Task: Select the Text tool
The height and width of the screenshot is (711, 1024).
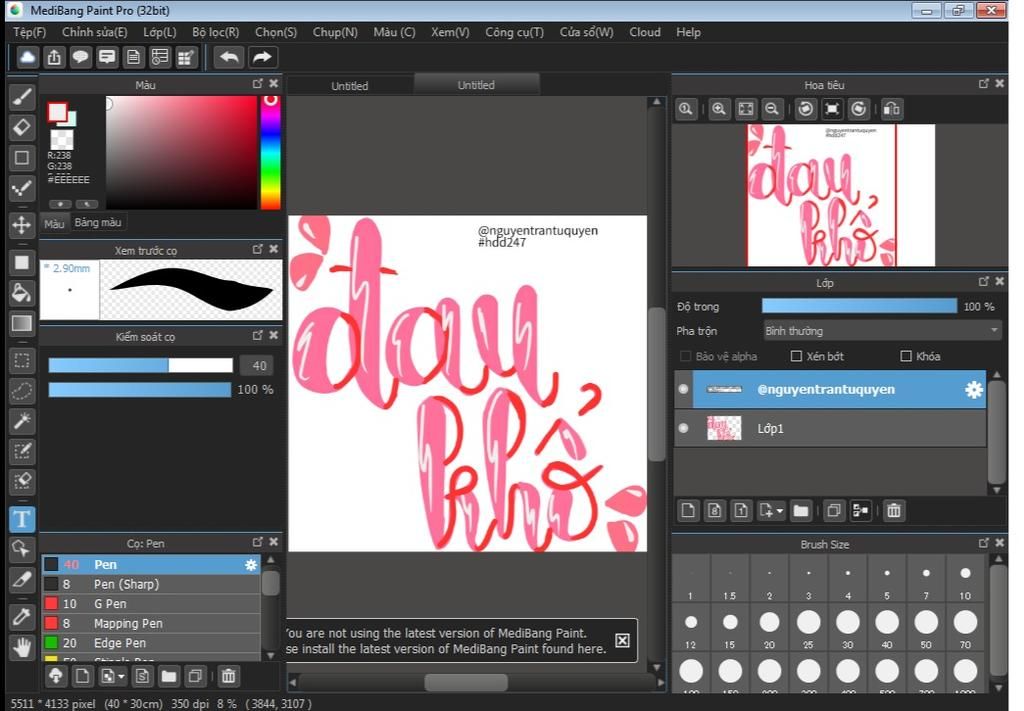Action: click(x=22, y=519)
